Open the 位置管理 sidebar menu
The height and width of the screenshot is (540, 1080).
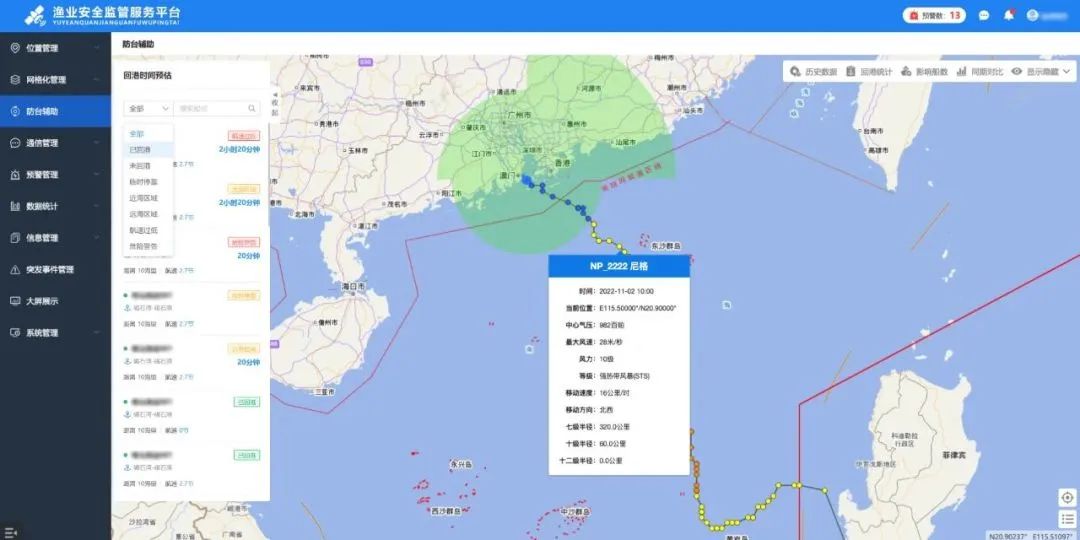point(55,48)
